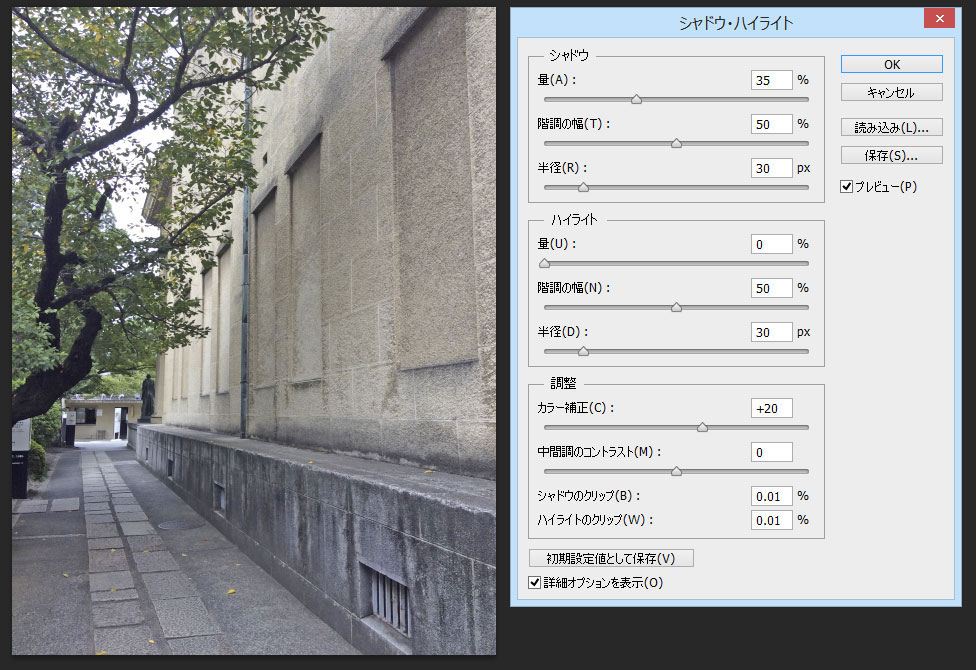Screen dimensions: 976x670
Task: Click the Shadow 階調の幅(T) slider handle
Action: [x=676, y=143]
